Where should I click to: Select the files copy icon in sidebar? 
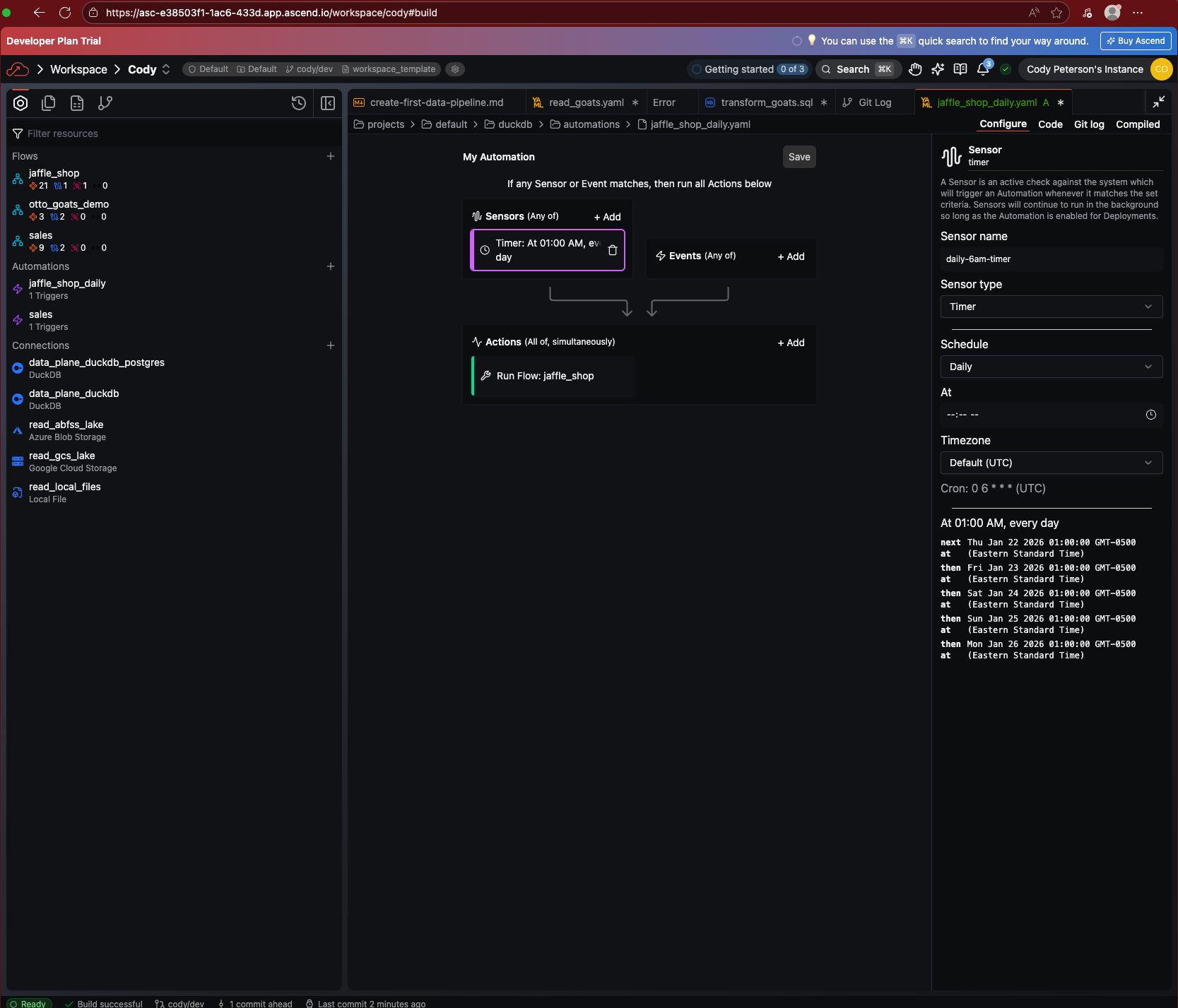pyautogui.click(x=48, y=102)
